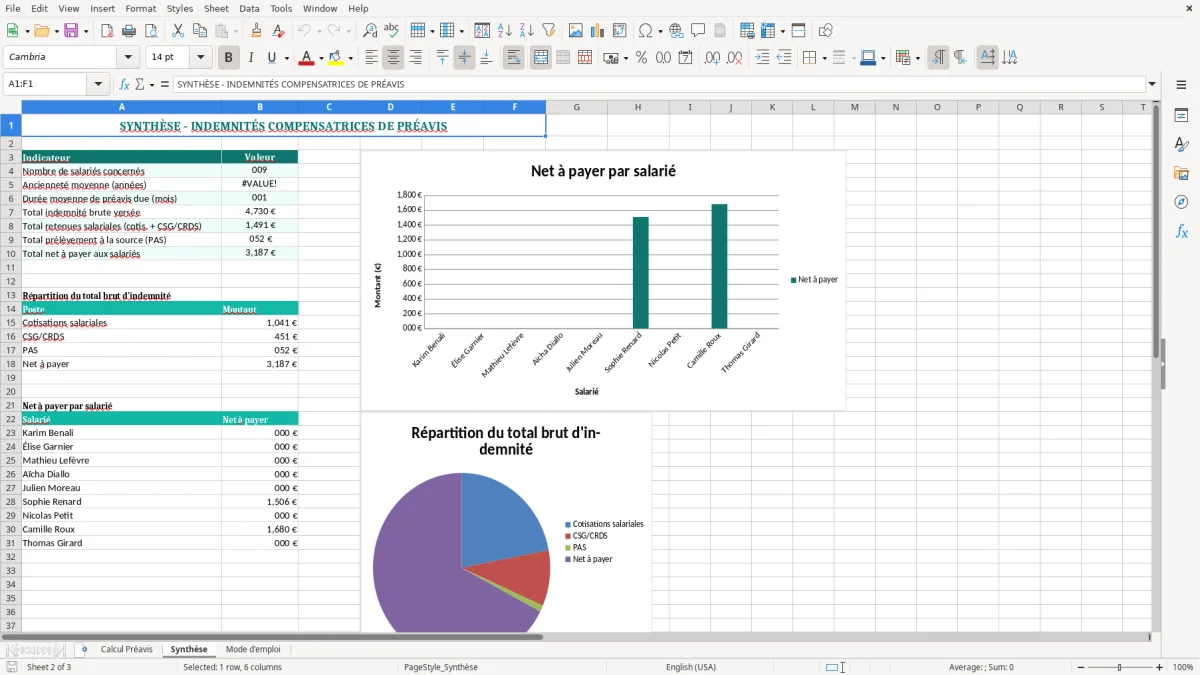Click the English (USA) language status

(x=691, y=667)
